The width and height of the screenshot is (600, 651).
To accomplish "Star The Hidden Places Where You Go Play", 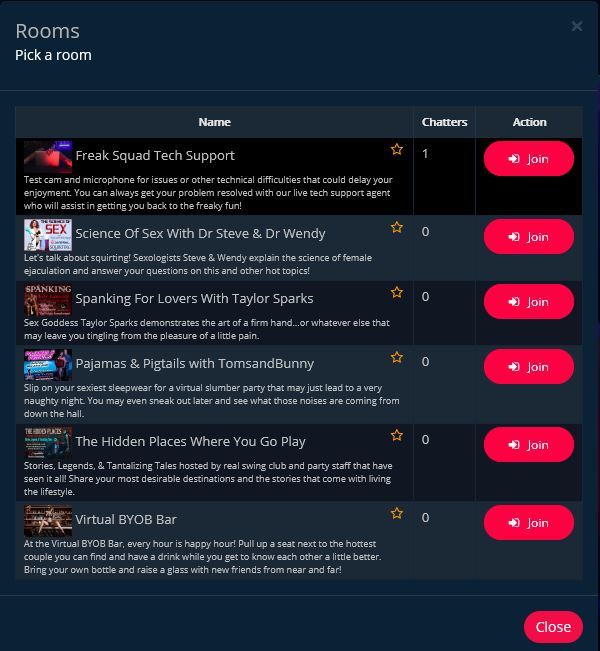I will click(x=397, y=435).
